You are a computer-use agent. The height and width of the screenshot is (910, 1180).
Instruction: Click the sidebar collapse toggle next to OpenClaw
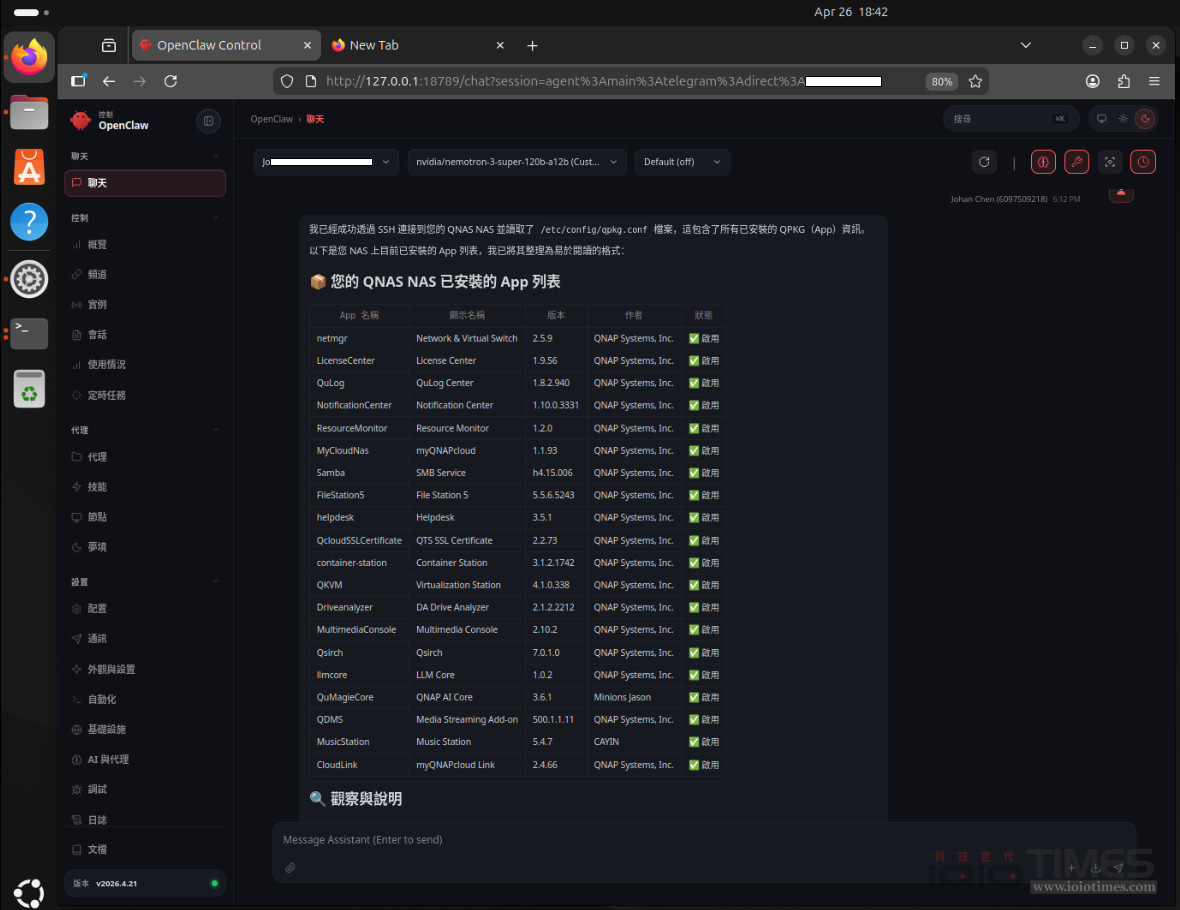pos(208,121)
